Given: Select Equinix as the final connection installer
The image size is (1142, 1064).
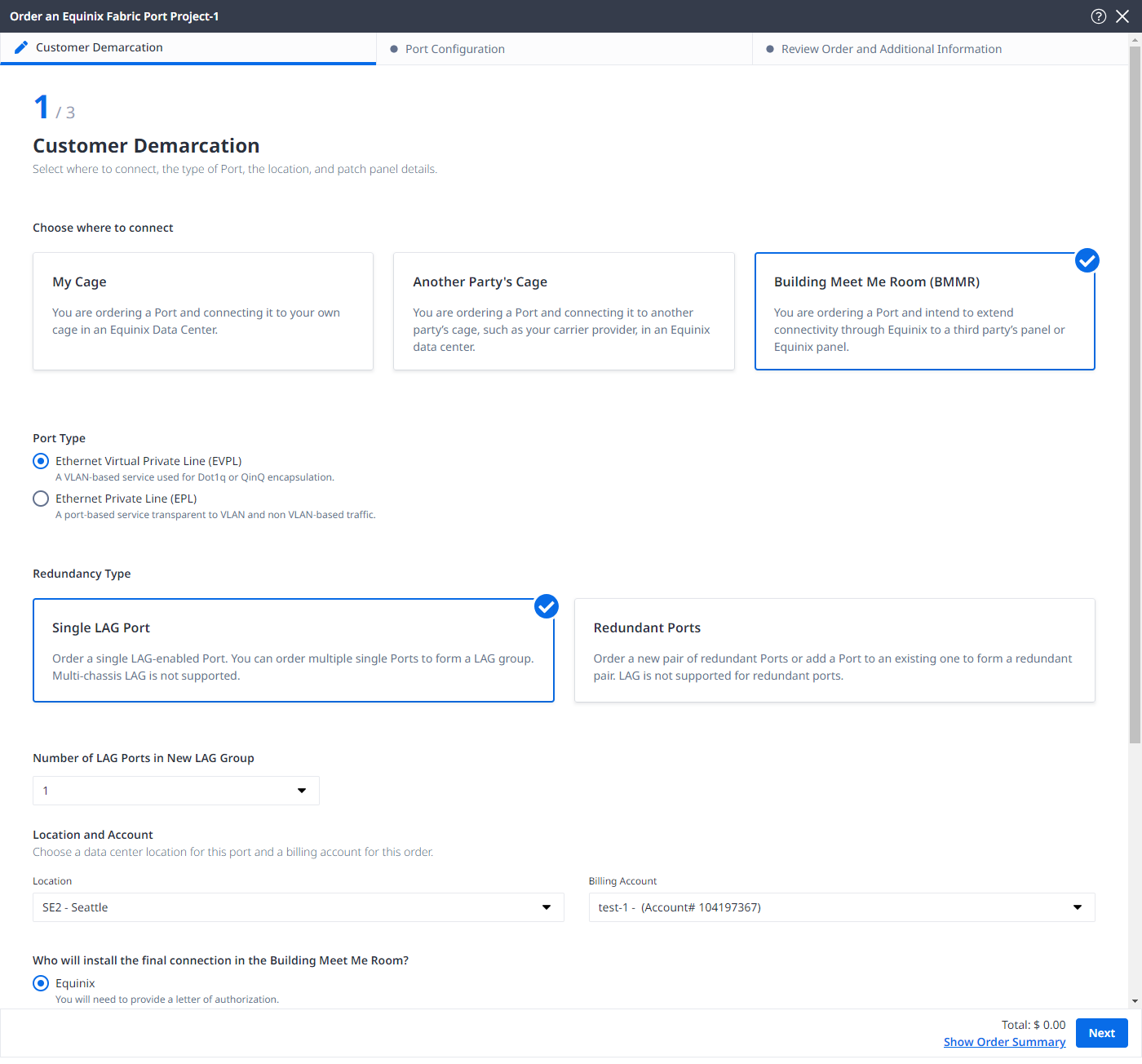Looking at the screenshot, I should pyautogui.click(x=41, y=983).
